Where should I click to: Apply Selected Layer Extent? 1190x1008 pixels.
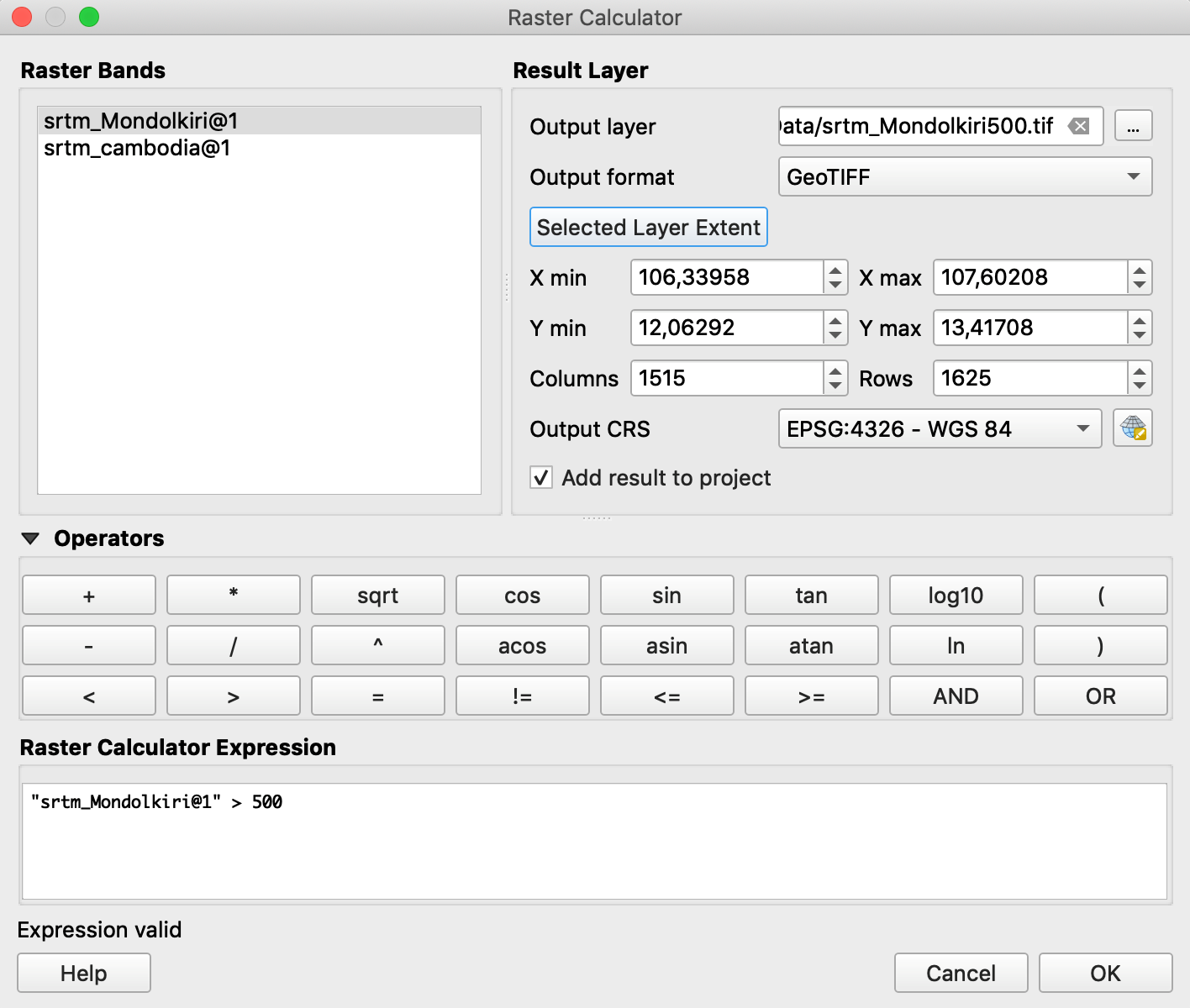[x=648, y=227]
